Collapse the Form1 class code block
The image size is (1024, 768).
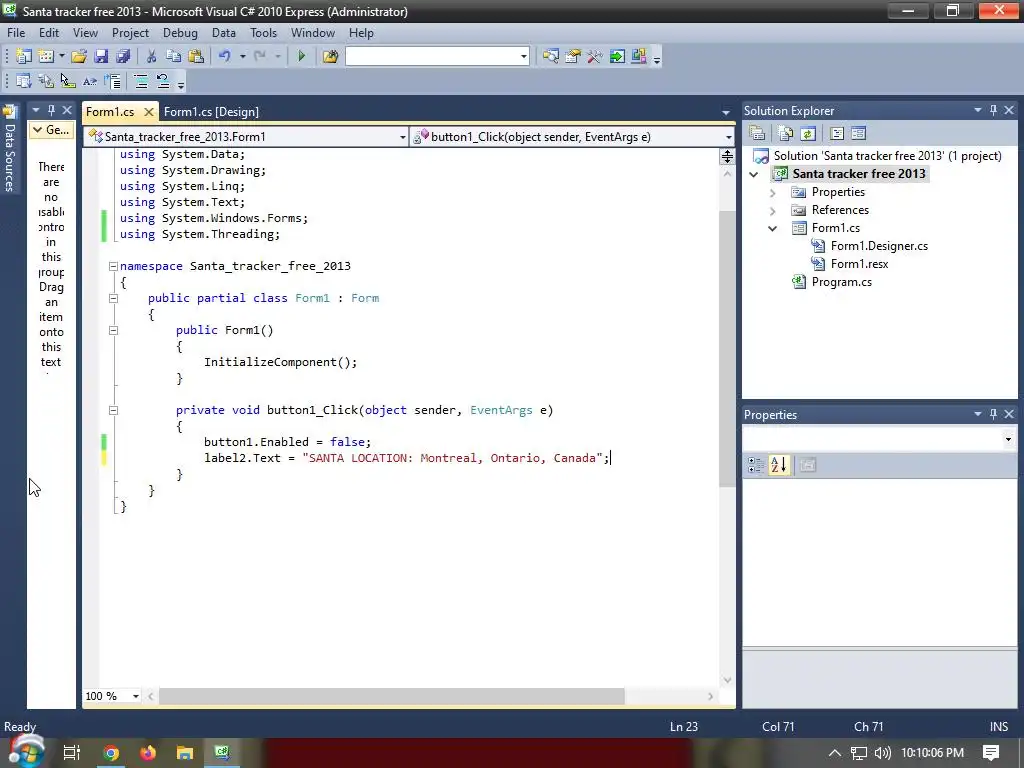(113, 298)
